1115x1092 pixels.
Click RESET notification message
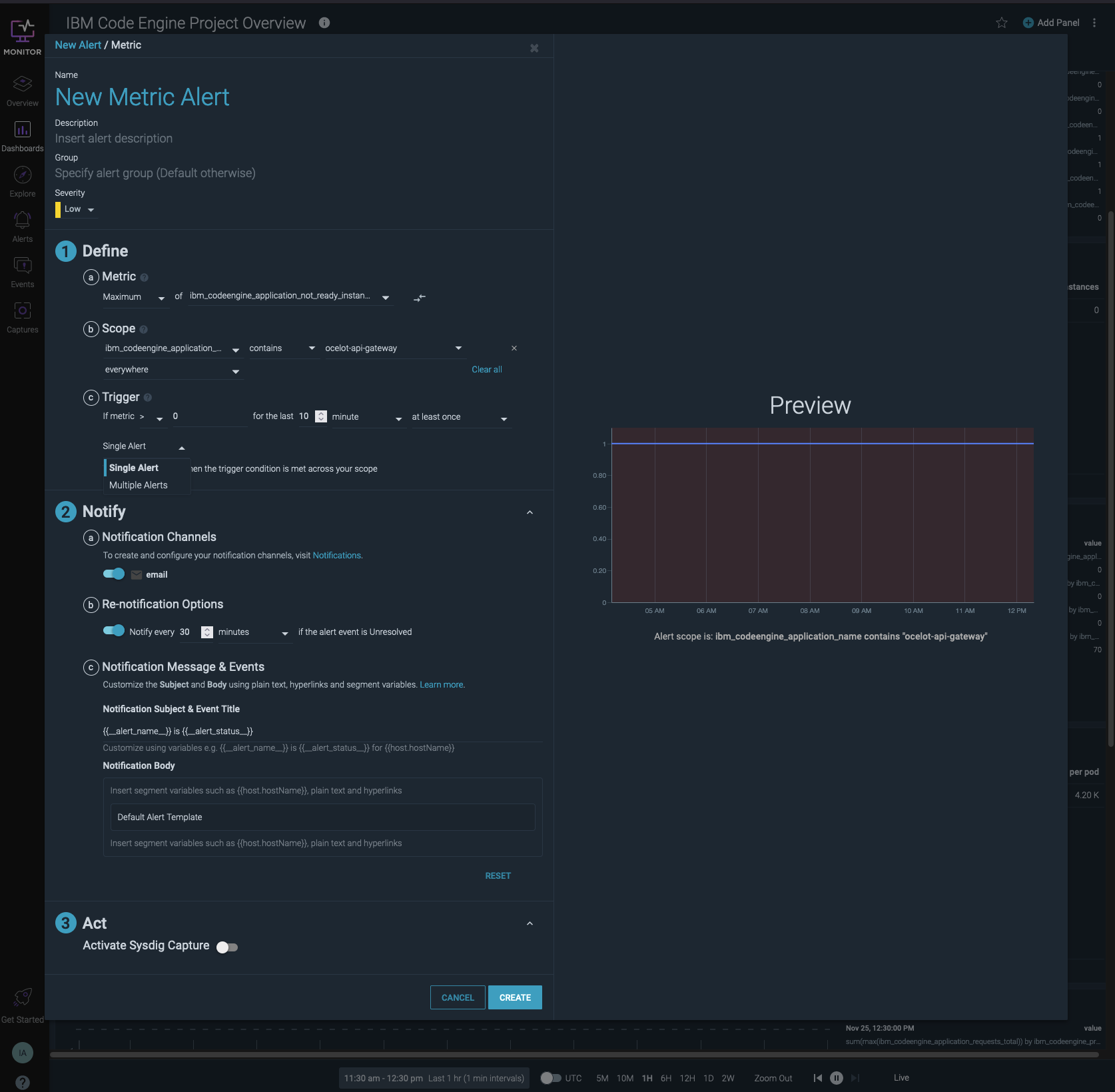point(498,876)
